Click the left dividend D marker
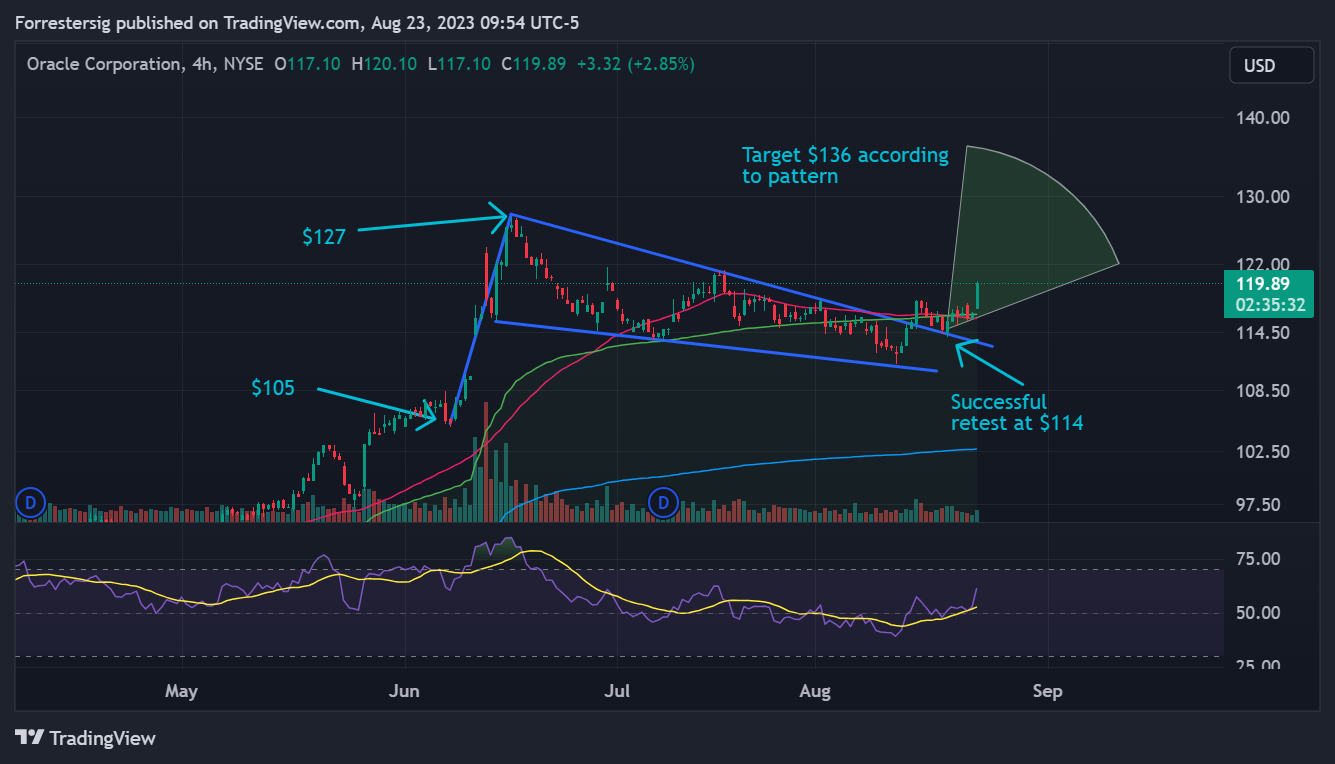 point(31,502)
